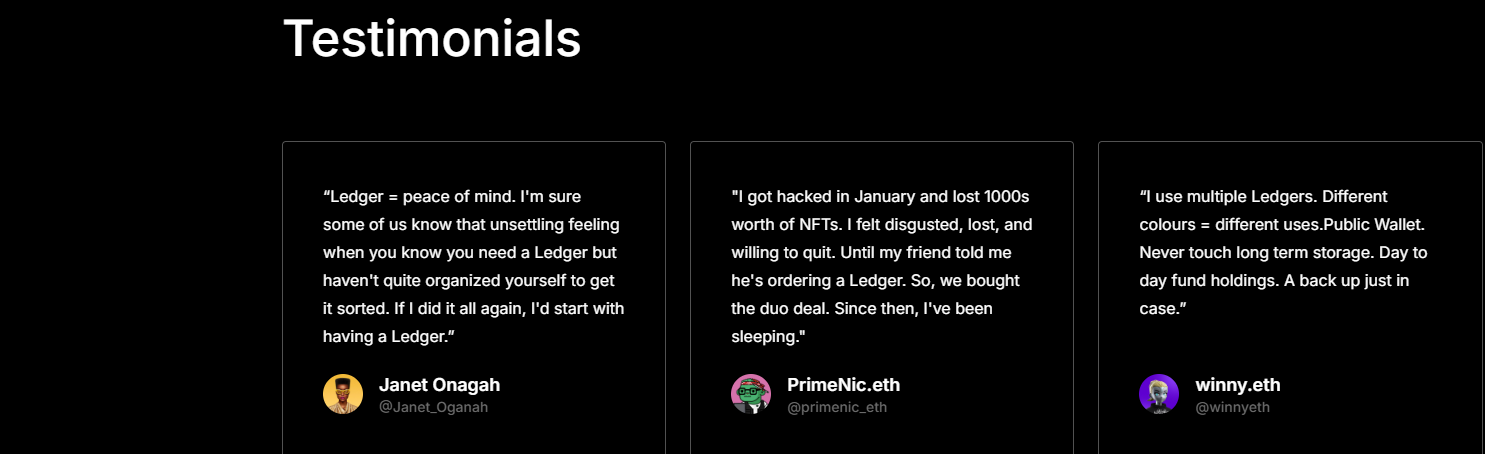Open the winny.eth name link
Image resolution: width=1485 pixels, height=454 pixels.
coord(1237,385)
